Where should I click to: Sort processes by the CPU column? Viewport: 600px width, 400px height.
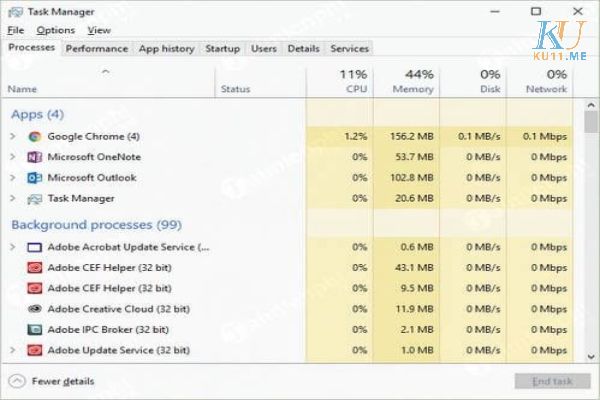(340, 82)
